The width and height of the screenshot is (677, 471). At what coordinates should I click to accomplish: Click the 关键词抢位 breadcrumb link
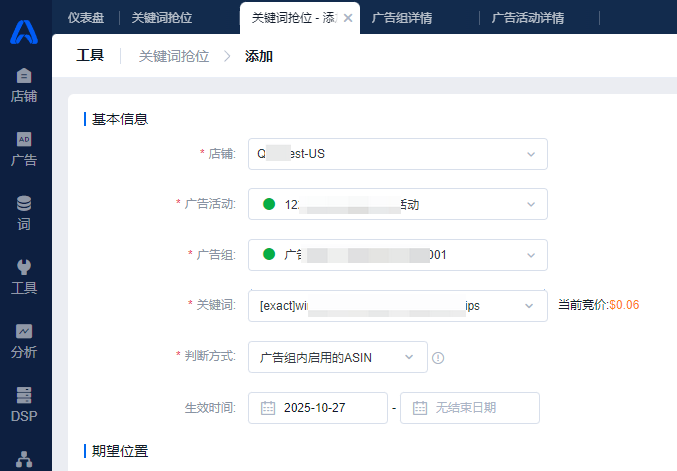tap(174, 57)
